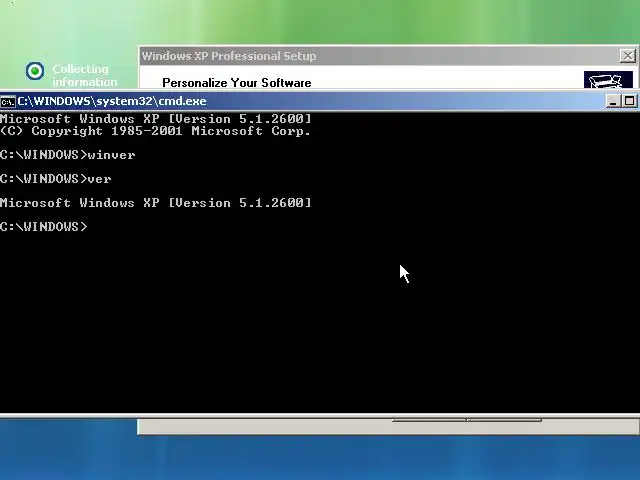Close the Windows XP Professional Setup dialog
The image size is (640, 480).
coord(628,56)
